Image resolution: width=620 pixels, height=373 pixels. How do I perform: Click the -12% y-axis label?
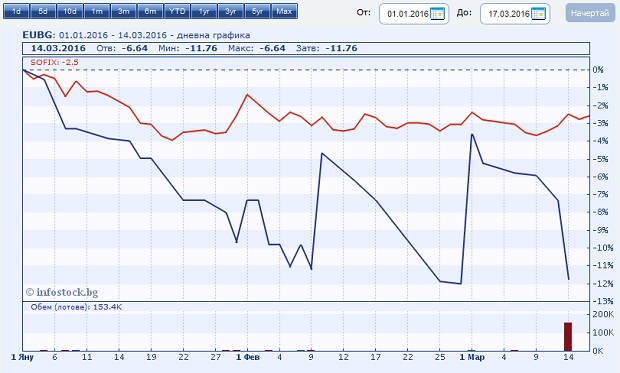(x=603, y=284)
